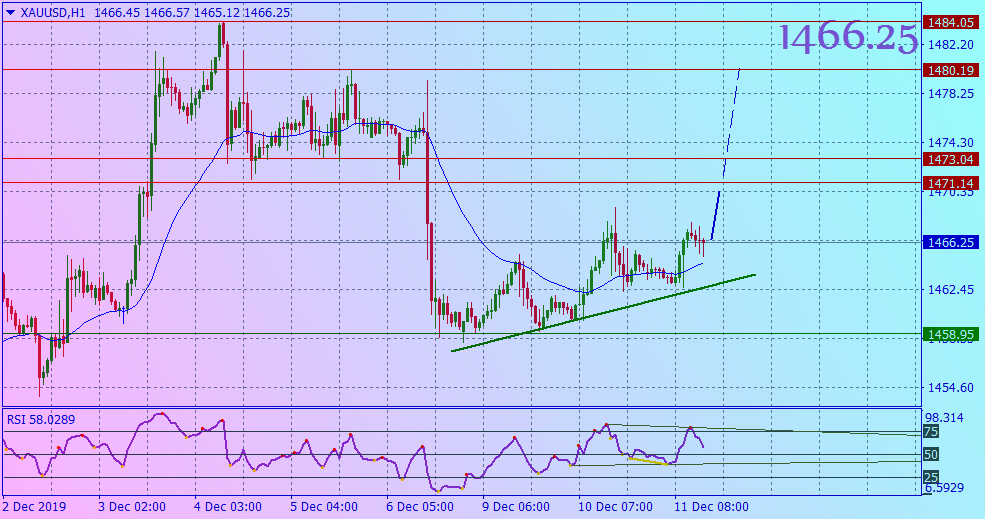Click the 2 Dec 2019 date label
The height and width of the screenshot is (519, 985).
[34, 506]
